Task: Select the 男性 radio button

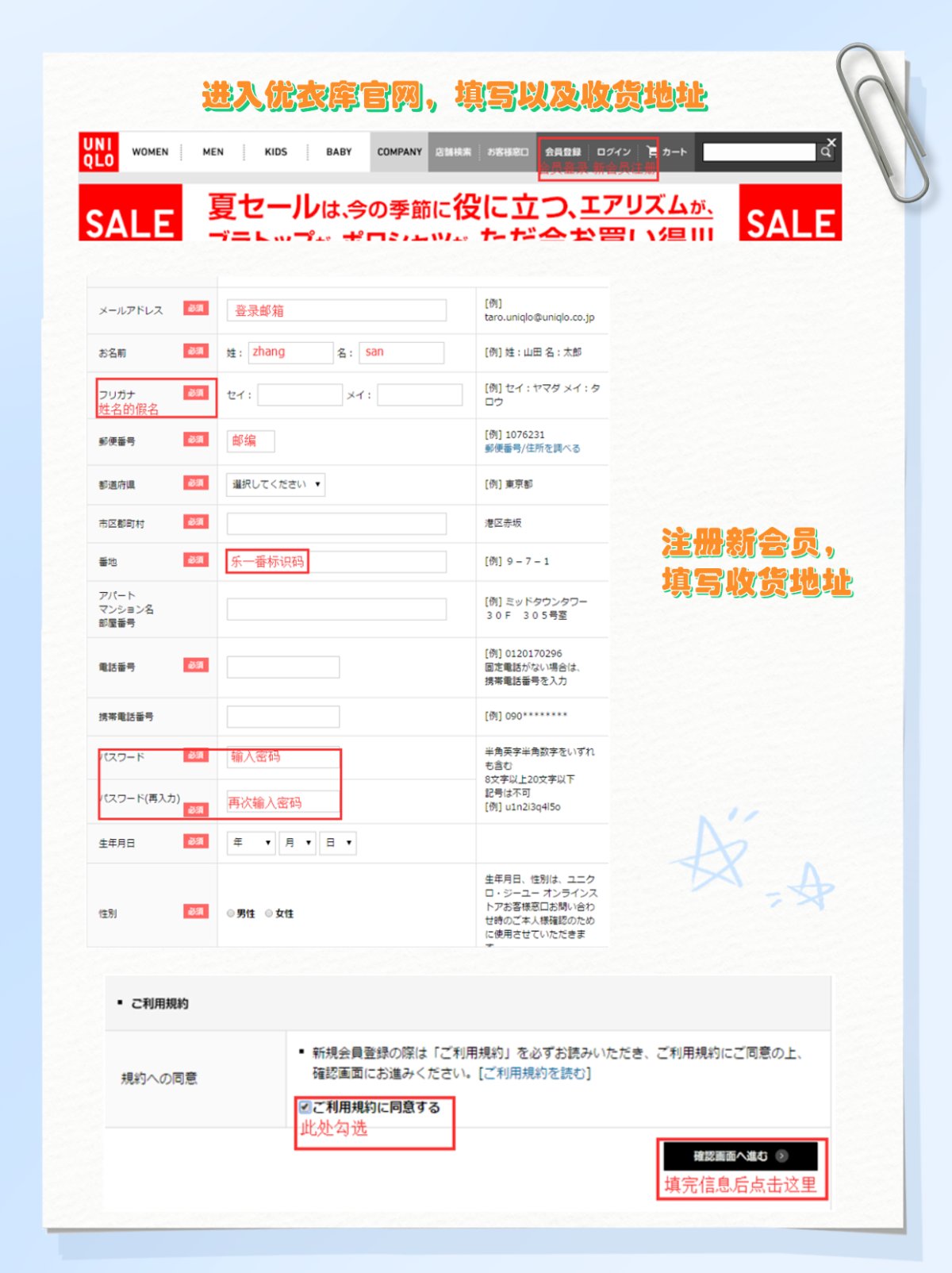Action: coord(231,913)
